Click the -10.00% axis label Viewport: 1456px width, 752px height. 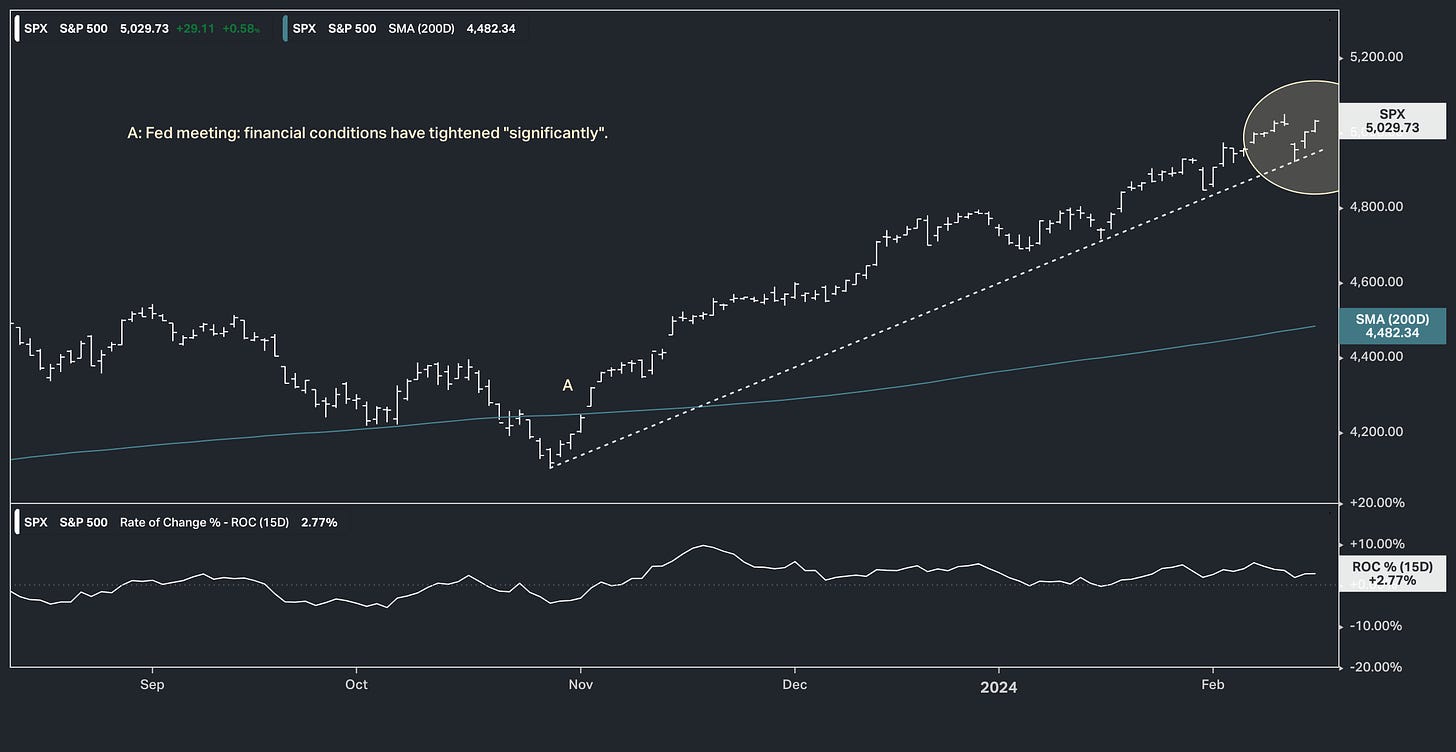point(1376,626)
